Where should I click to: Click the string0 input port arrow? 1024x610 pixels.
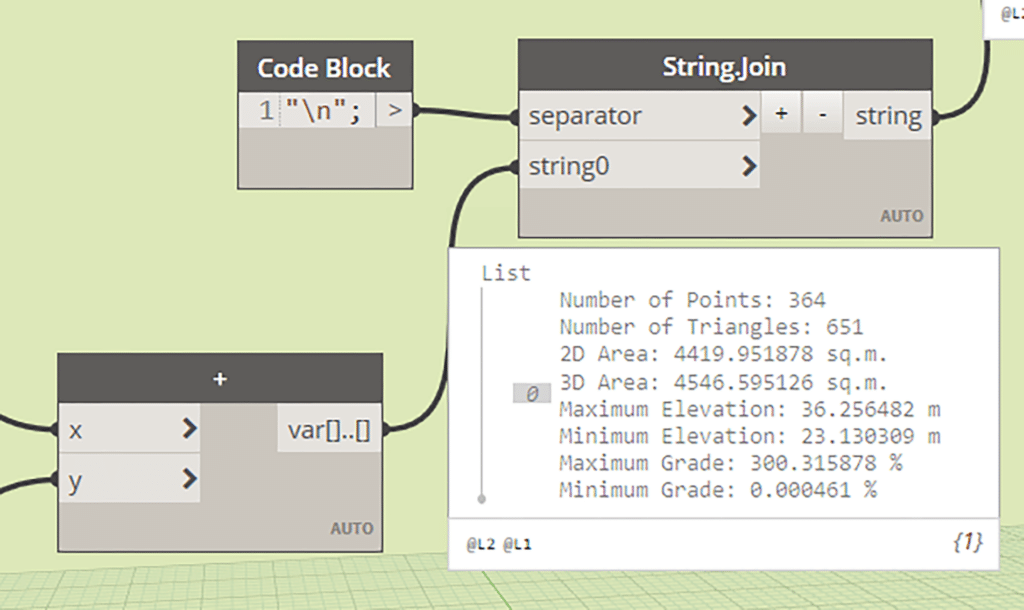[750, 166]
